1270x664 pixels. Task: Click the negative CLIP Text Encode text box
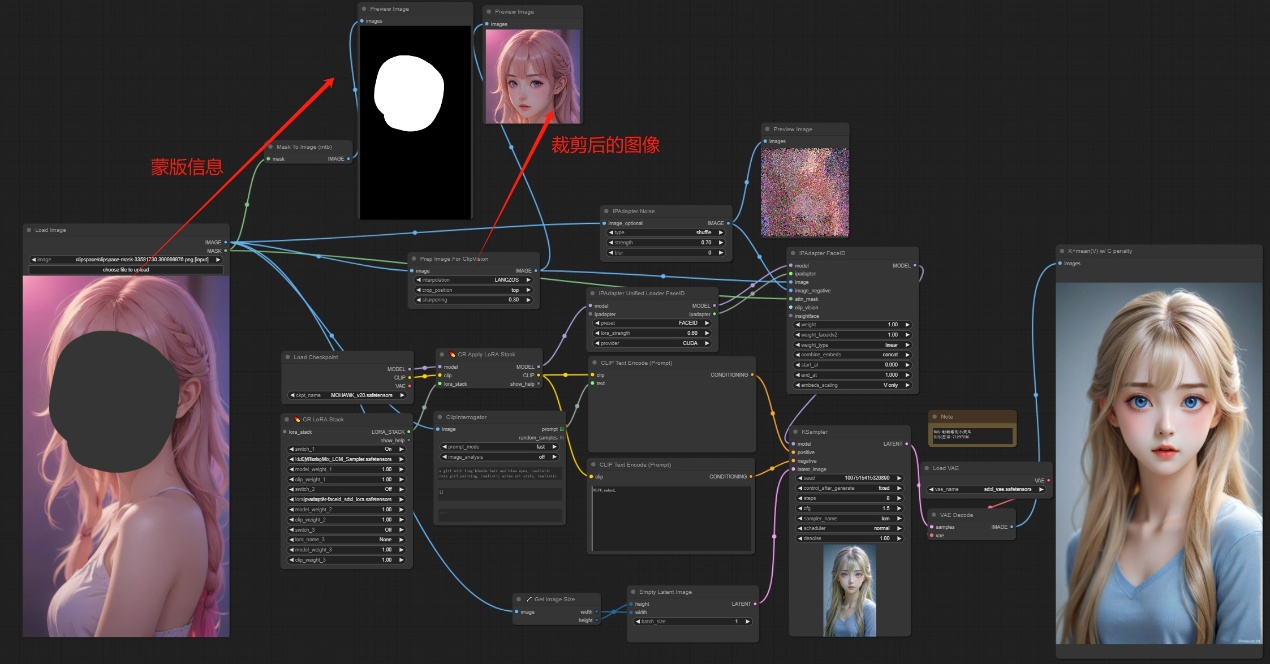(x=669, y=517)
